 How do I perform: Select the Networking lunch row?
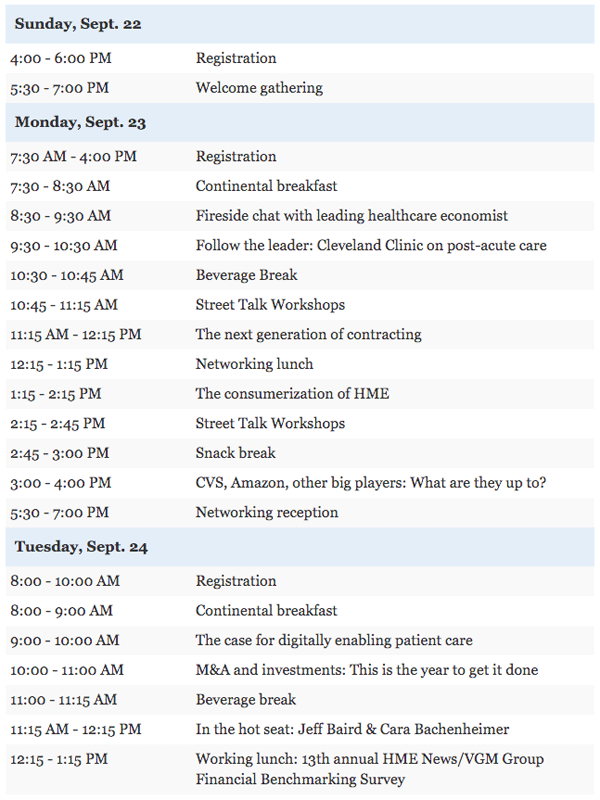[300, 364]
